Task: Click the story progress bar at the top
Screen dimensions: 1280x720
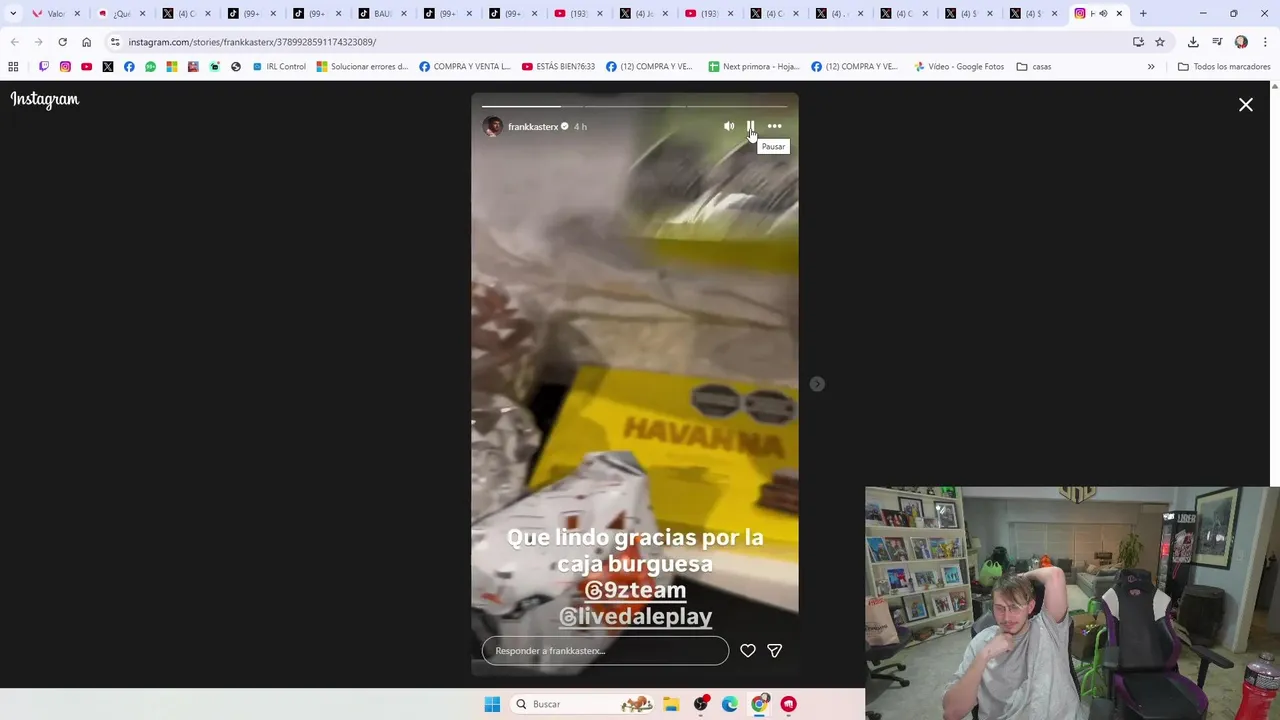Action: [x=635, y=105]
